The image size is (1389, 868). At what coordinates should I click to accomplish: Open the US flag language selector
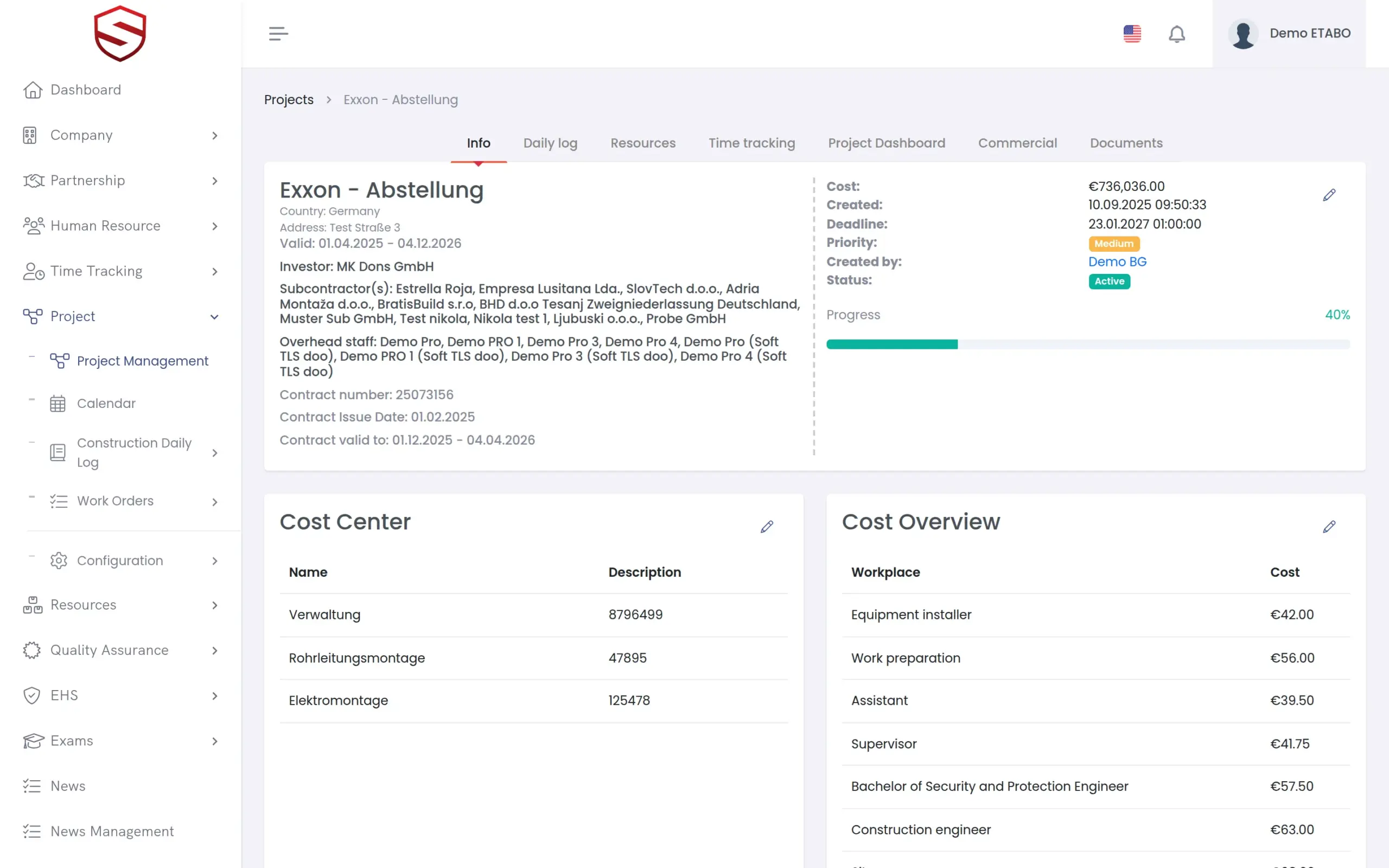1132,33
